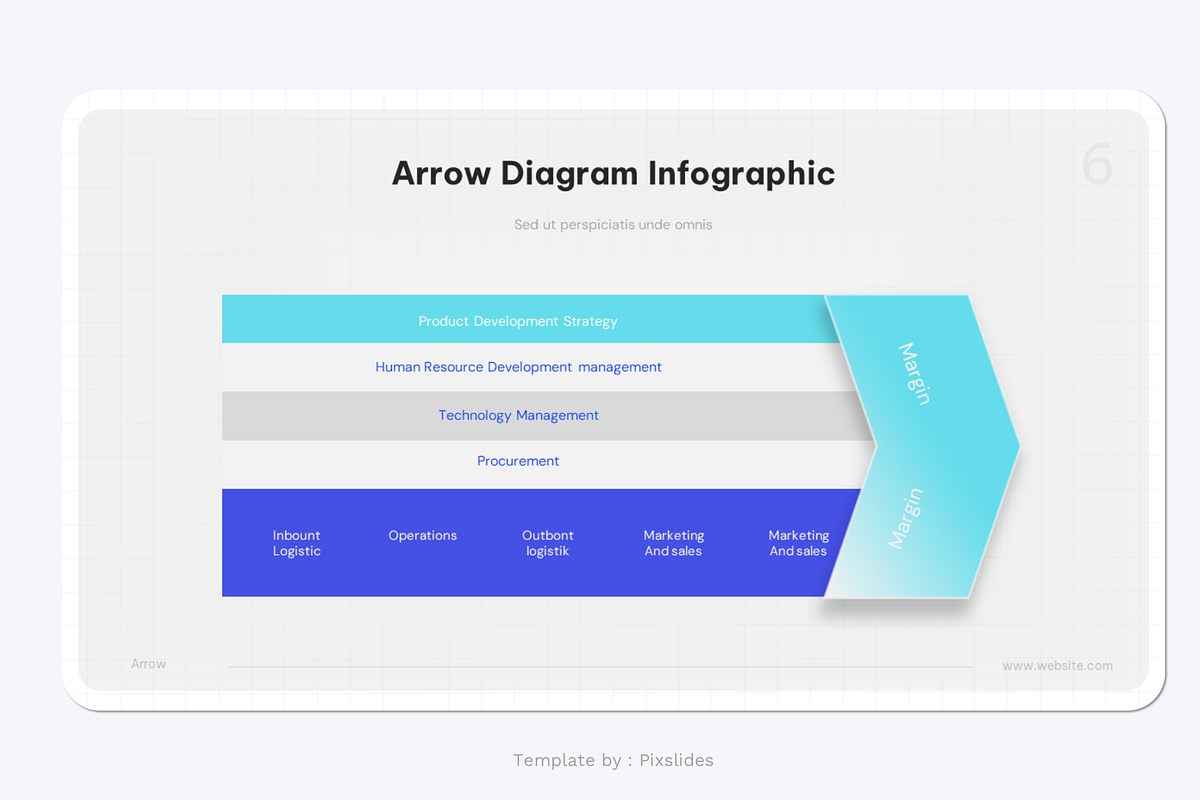The image size is (1200, 800).
Task: Click the 'Procurement' row label
Action: point(518,461)
